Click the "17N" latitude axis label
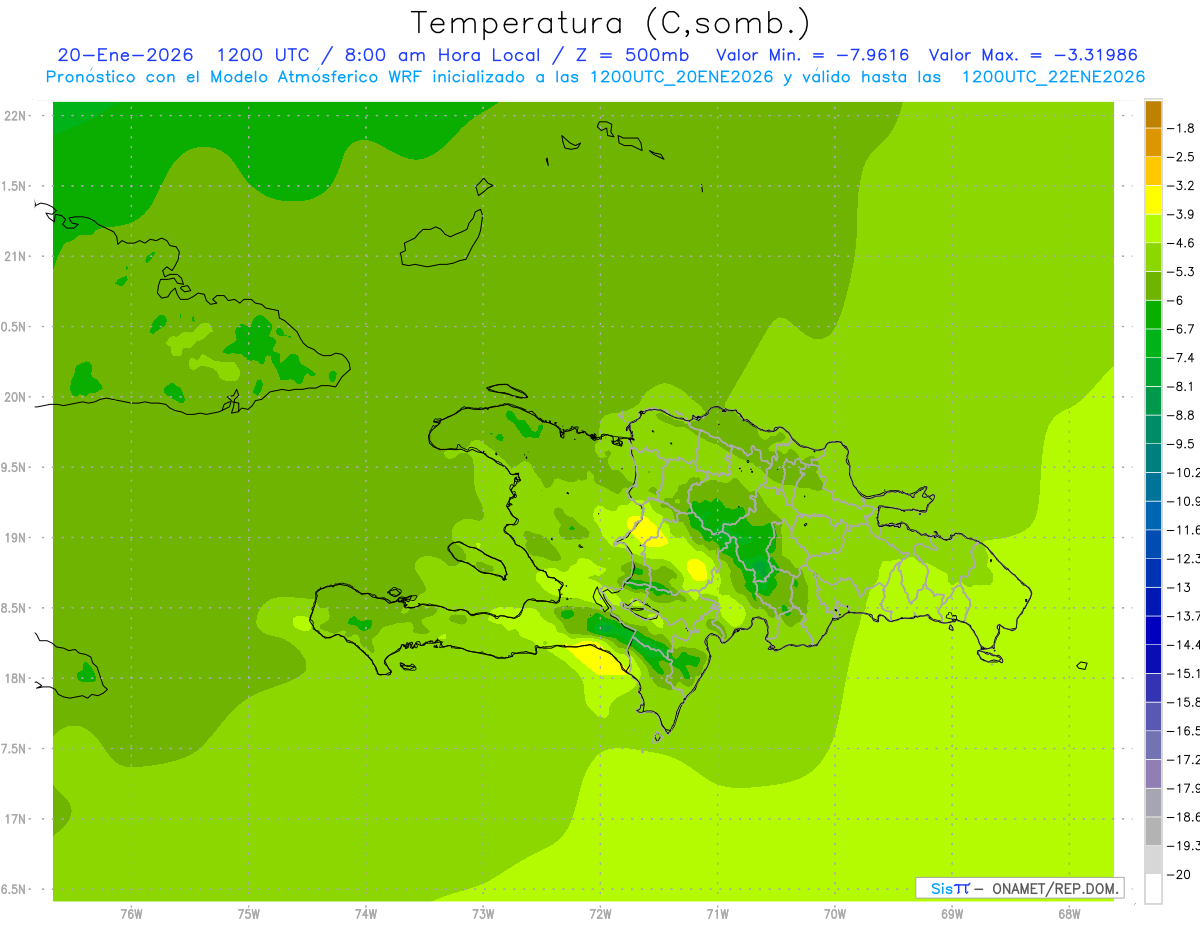Image resolution: width=1200 pixels, height=927 pixels. (x=15, y=819)
